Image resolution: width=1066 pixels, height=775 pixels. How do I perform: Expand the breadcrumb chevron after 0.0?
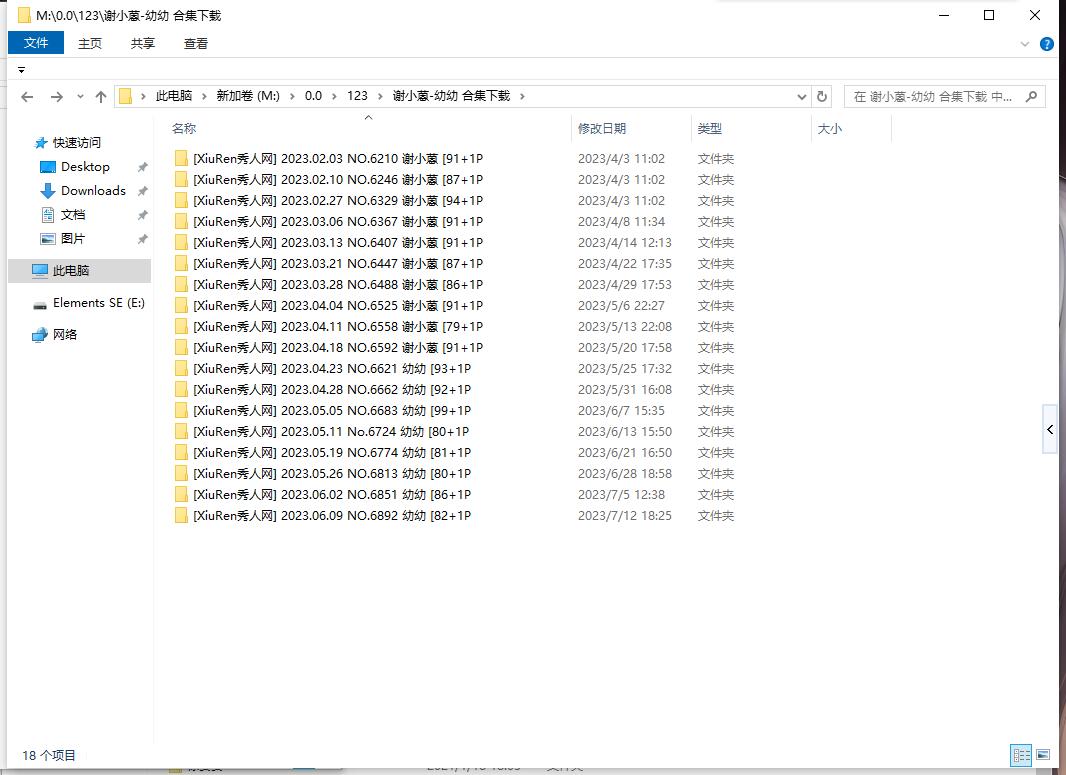coord(334,97)
